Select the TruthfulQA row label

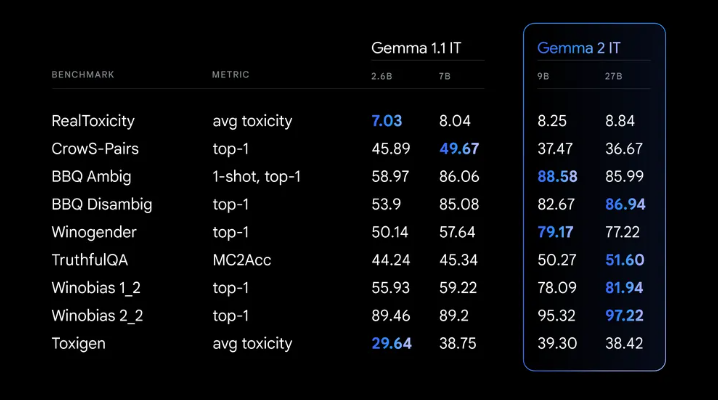pyautogui.click(x=88, y=260)
